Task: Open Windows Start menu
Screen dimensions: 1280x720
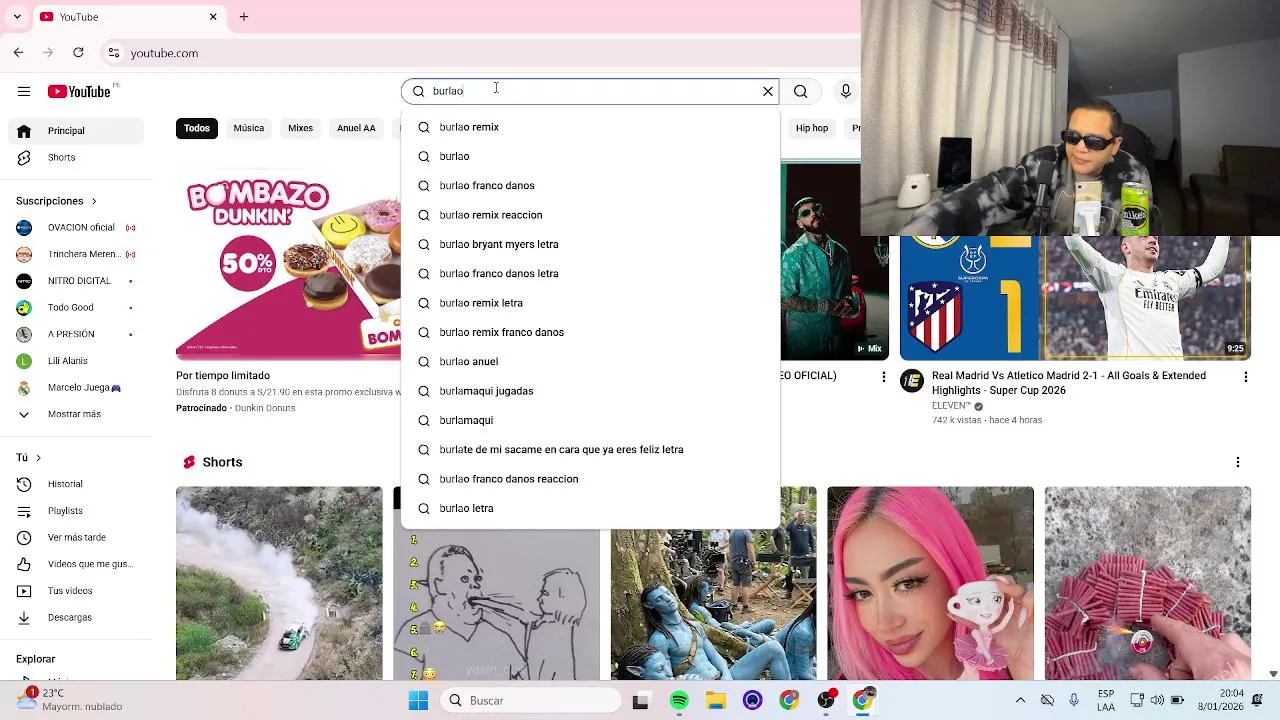Action: pyautogui.click(x=418, y=701)
